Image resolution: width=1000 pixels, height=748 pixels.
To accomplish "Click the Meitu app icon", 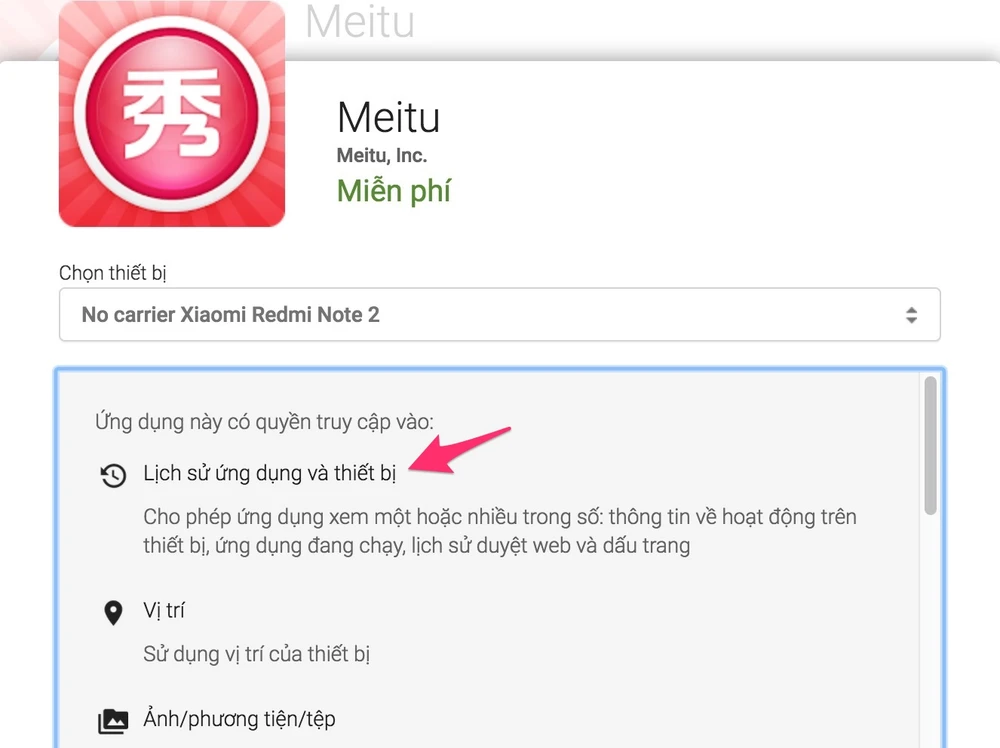I will 172,114.
